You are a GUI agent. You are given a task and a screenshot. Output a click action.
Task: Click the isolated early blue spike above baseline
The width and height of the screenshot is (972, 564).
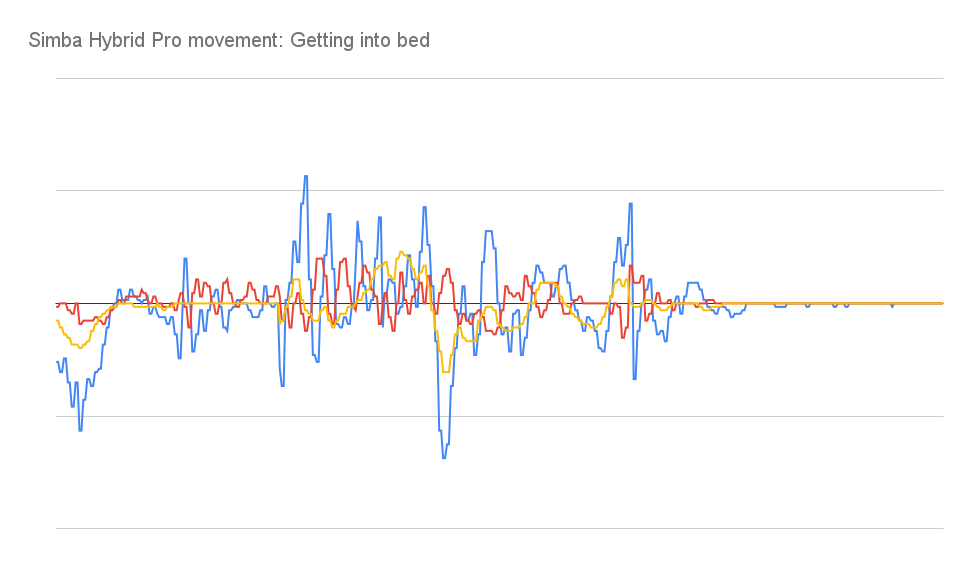[x=185, y=259]
